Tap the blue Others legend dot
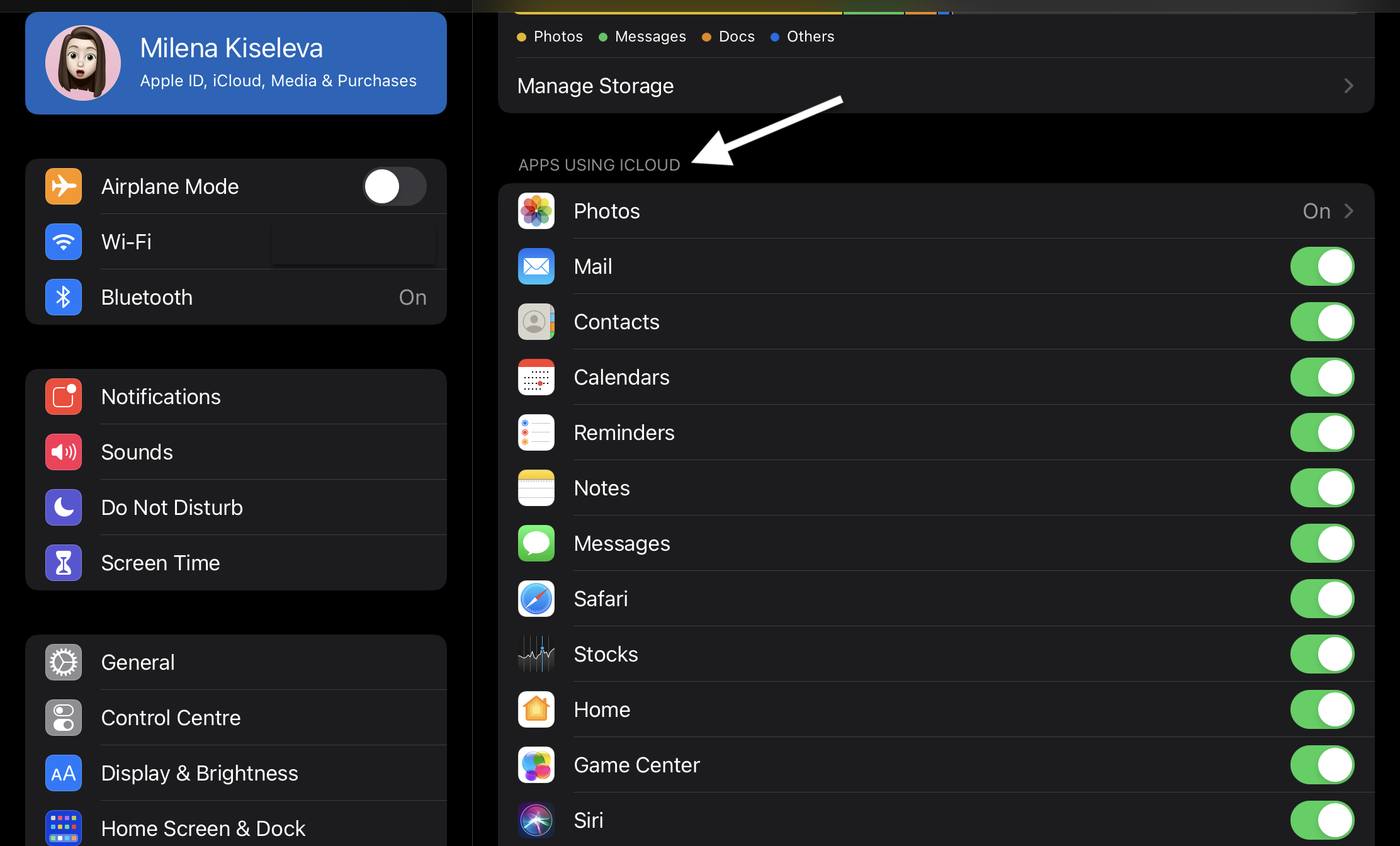Image resolution: width=1400 pixels, height=846 pixels. [x=775, y=37]
